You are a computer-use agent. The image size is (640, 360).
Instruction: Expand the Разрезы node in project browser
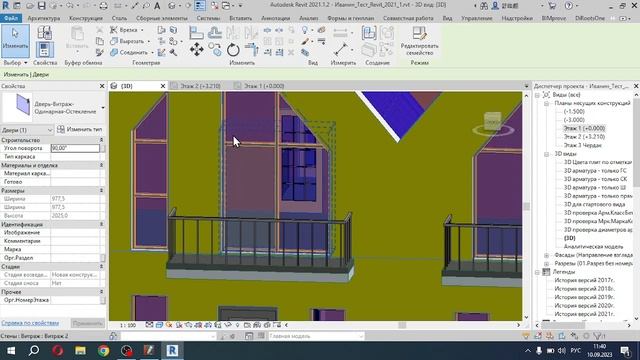547,264
